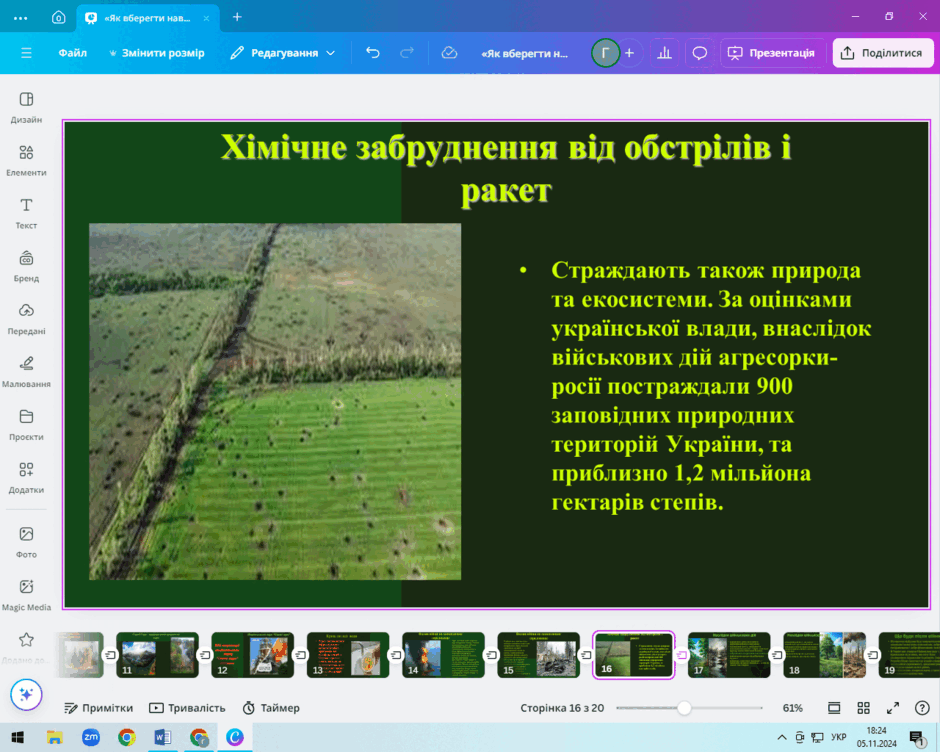Open the Apps (Додатки) panel
Image resolution: width=940 pixels, height=752 pixels.
(x=26, y=477)
